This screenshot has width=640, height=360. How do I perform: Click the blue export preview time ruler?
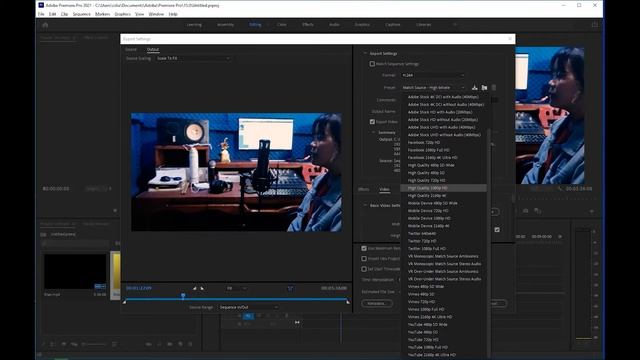pyautogui.click(x=236, y=299)
